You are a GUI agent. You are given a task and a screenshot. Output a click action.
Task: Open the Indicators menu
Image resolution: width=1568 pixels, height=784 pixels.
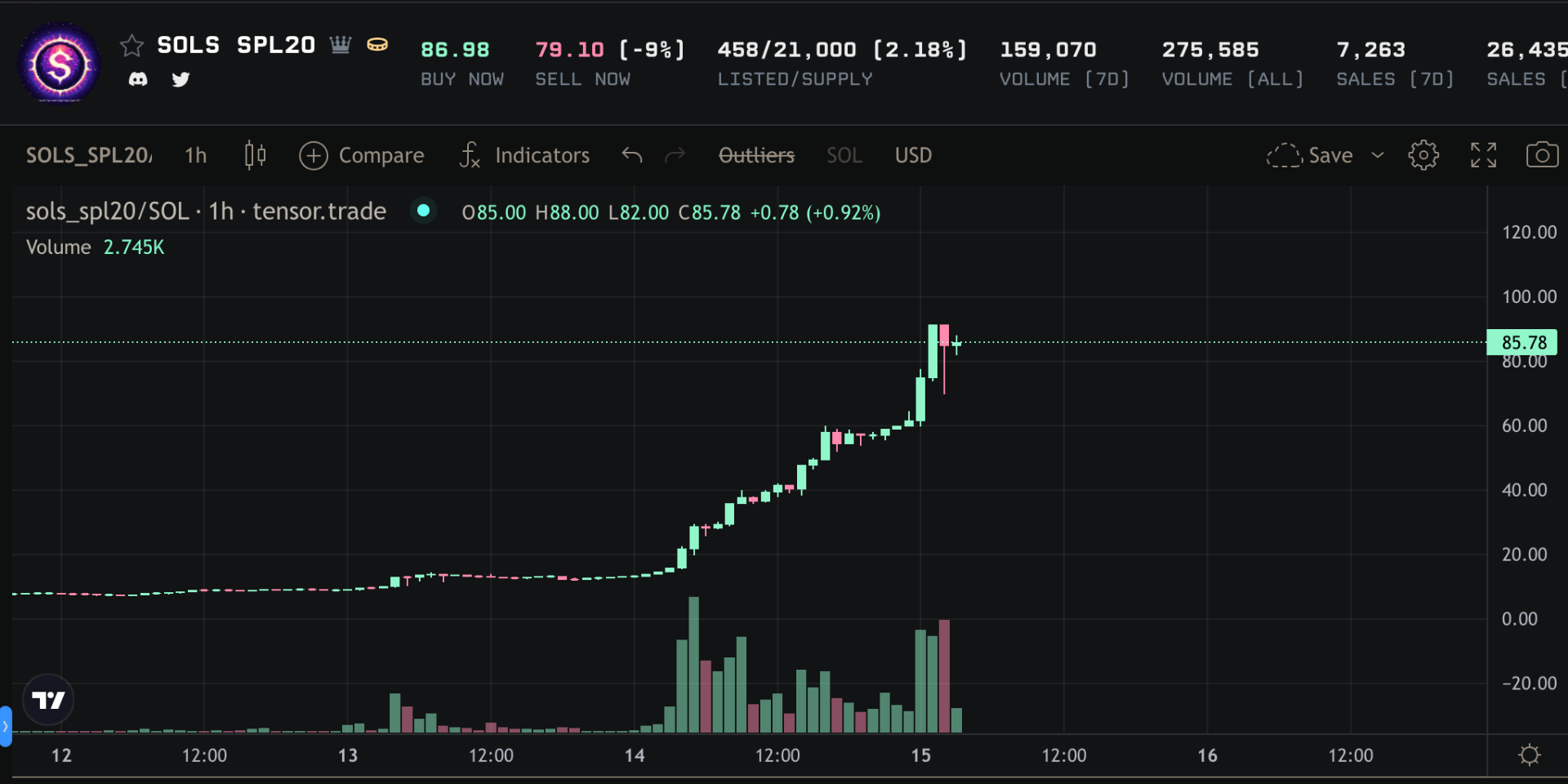[x=524, y=155]
